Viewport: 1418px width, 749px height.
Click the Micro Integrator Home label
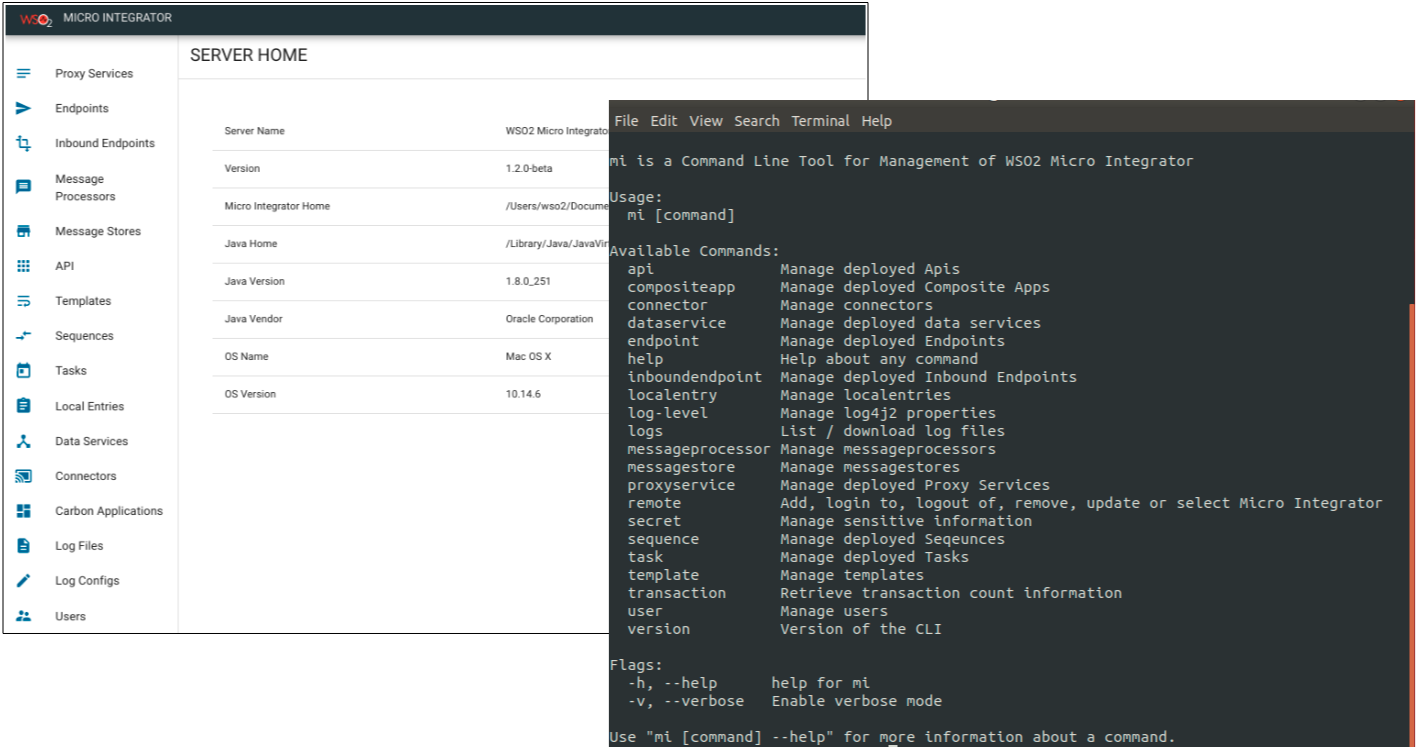point(277,206)
